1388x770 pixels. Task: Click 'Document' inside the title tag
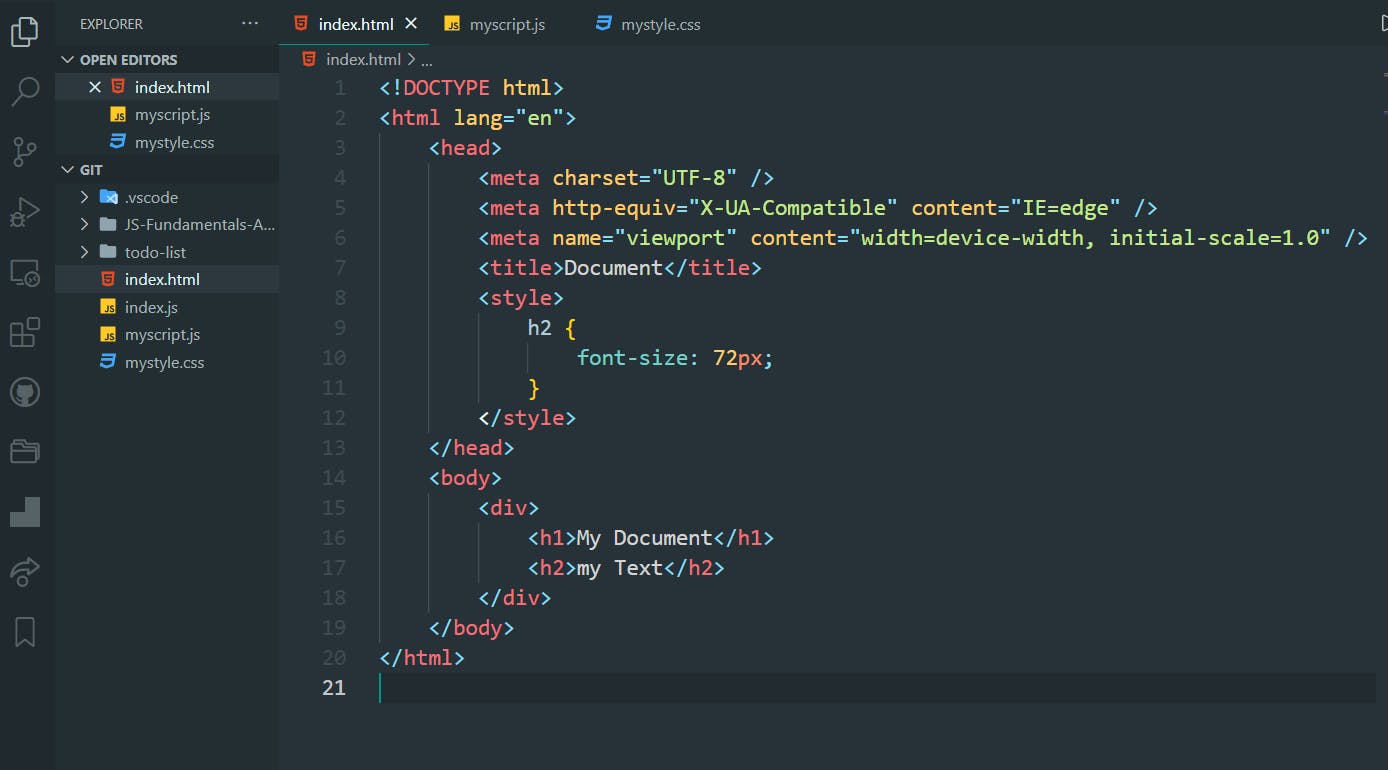tap(613, 268)
